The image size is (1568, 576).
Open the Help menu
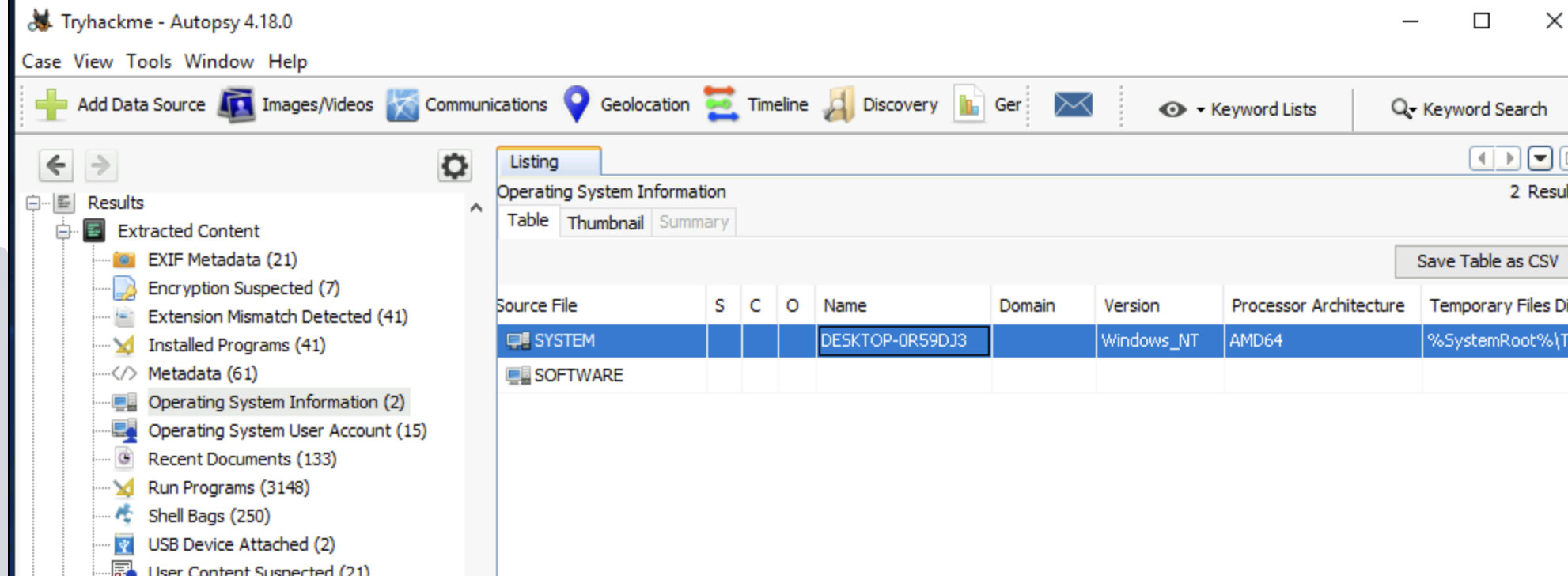(x=287, y=62)
